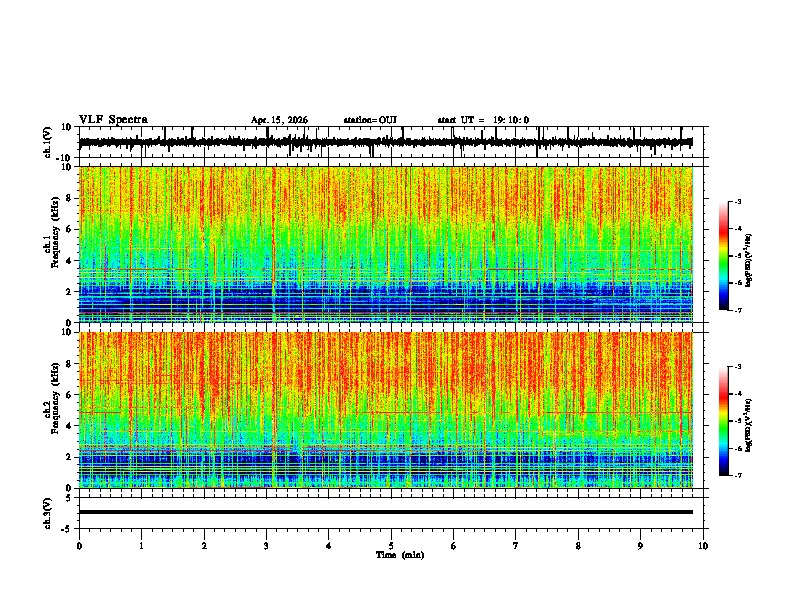Click the ch.1 voltage waveform trace
Viewport: 792px width, 612px height.
pyautogui.click(x=386, y=142)
